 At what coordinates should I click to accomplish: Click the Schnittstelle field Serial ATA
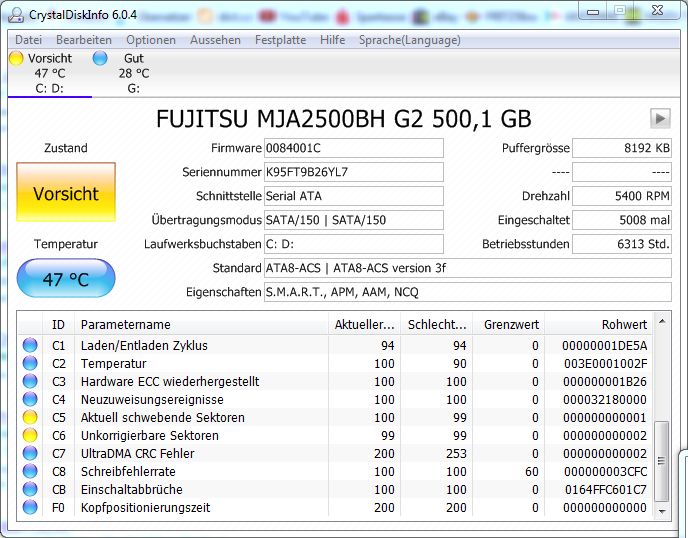point(354,196)
